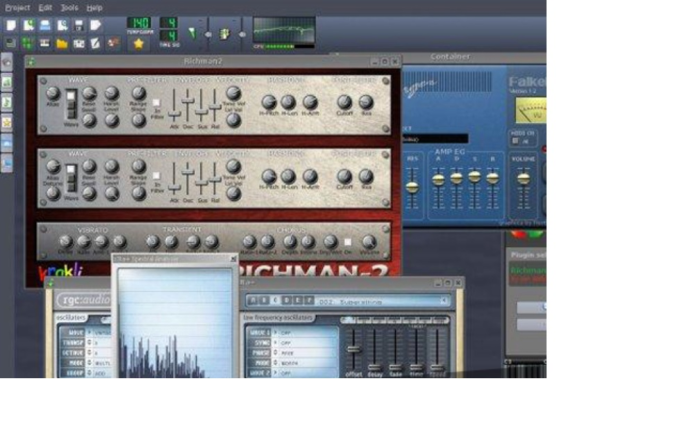Expand the SYNC selector arrow in LFO section
This screenshot has width=700, height=438.
pyautogui.click(x=275, y=343)
